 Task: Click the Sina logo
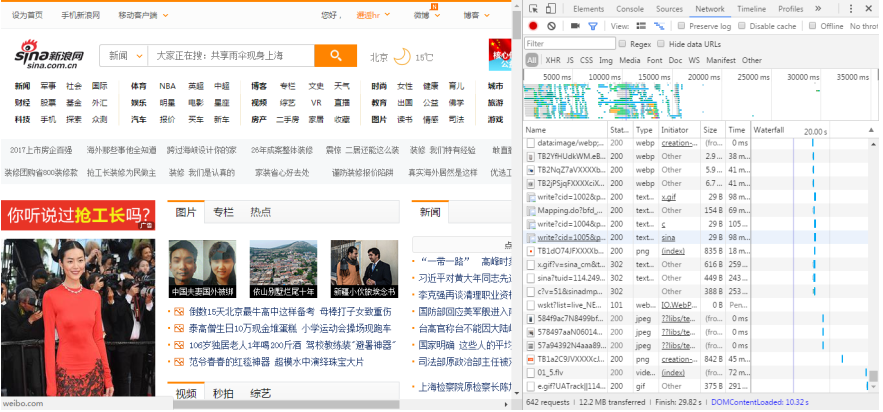pos(48,54)
